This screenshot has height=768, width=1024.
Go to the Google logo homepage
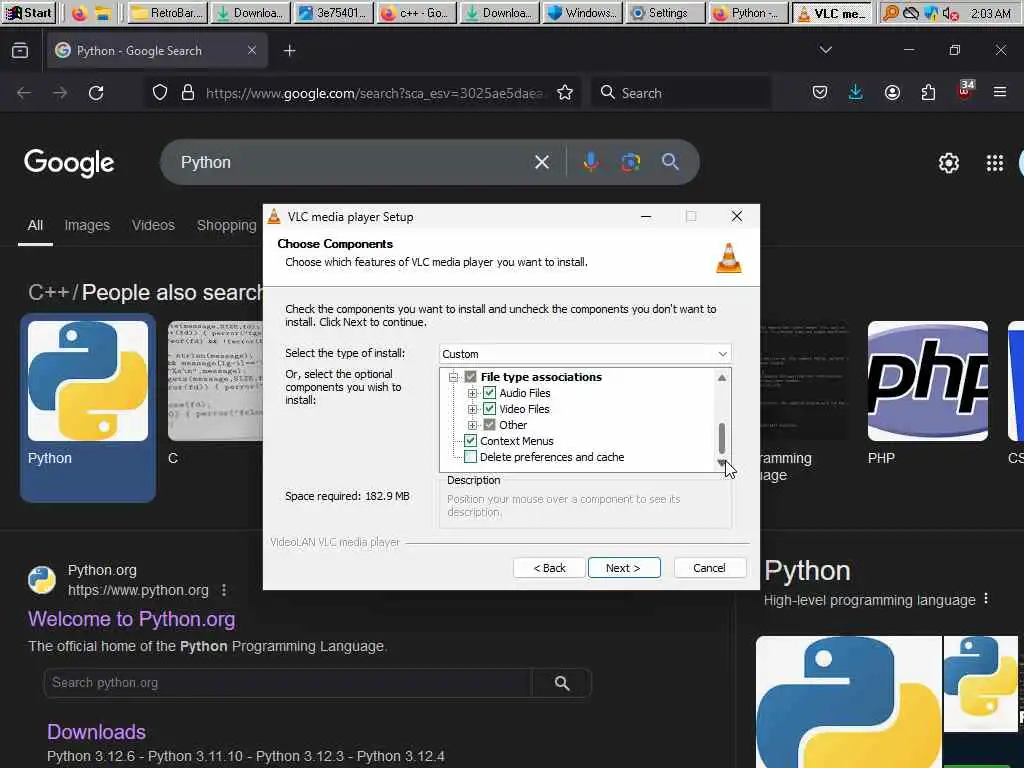tap(69, 163)
